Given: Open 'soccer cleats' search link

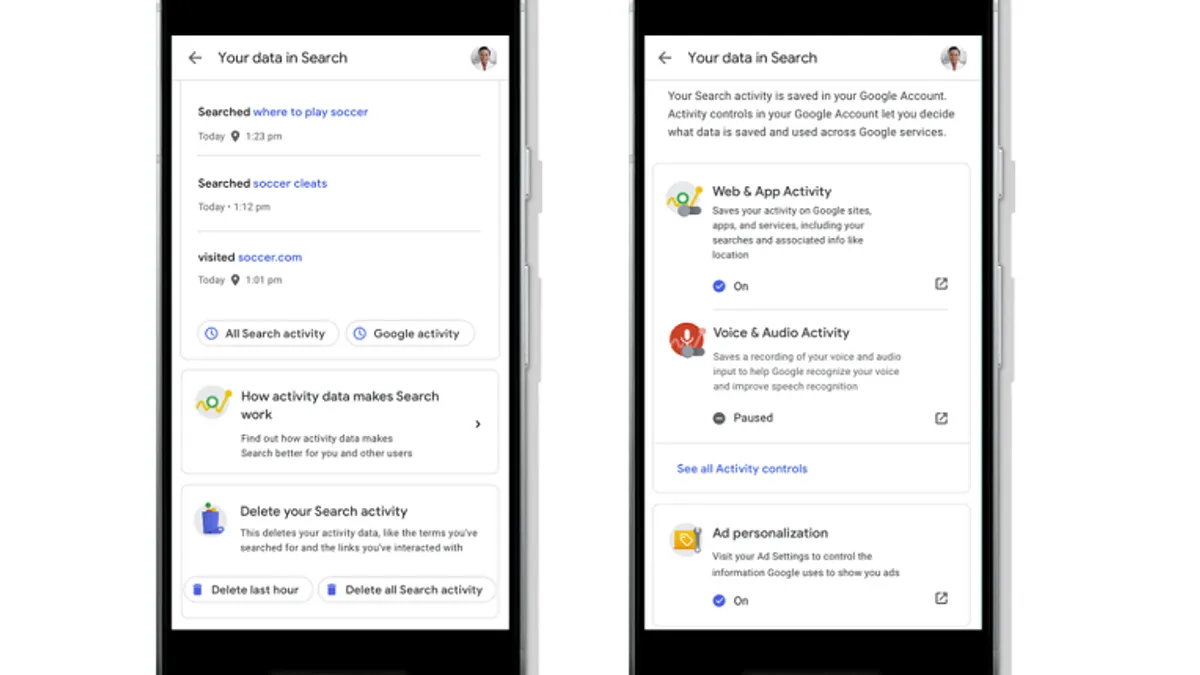Looking at the screenshot, I should click(290, 184).
